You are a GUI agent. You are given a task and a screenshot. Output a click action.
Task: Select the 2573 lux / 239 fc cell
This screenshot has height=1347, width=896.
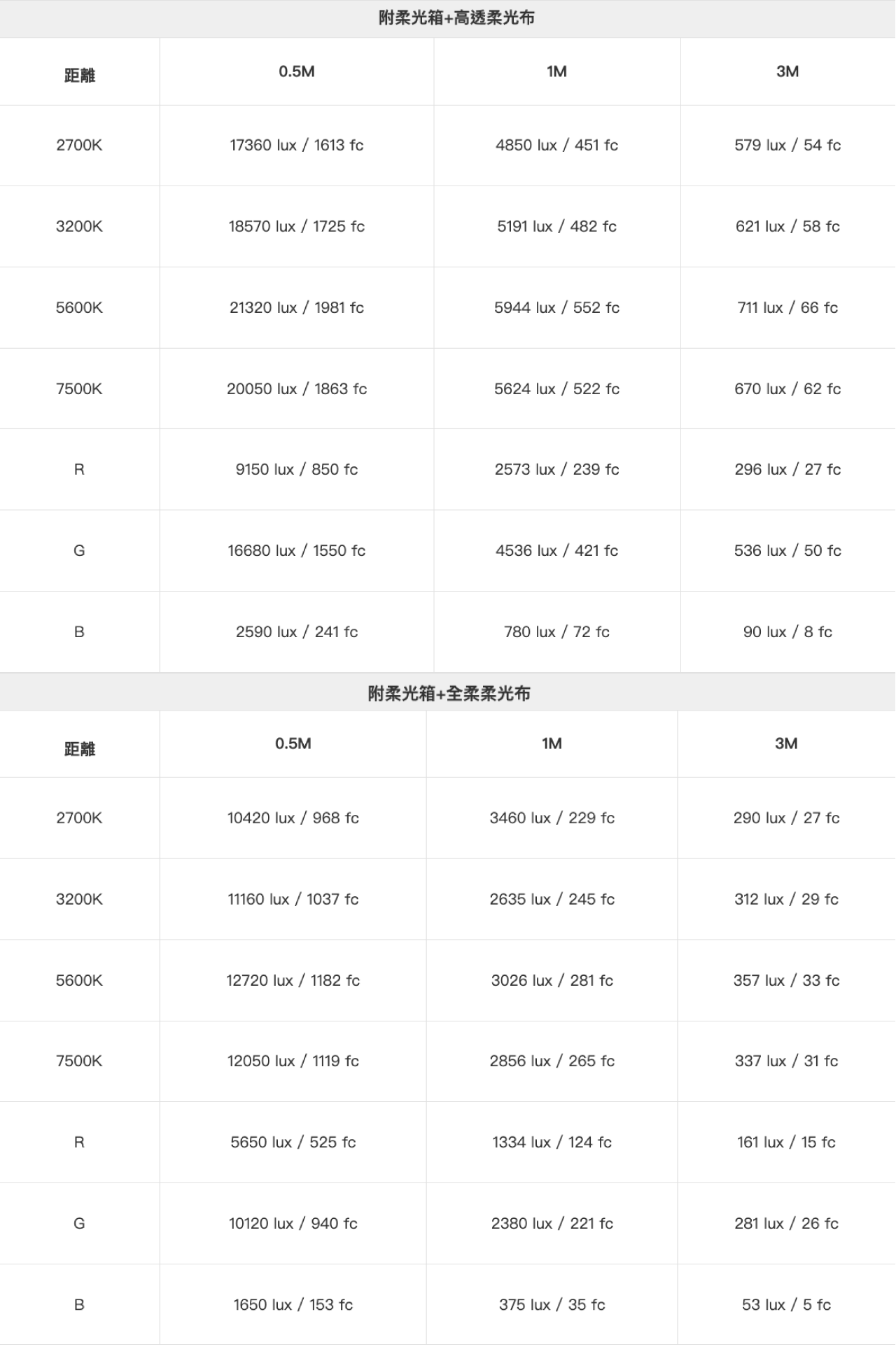point(557,469)
